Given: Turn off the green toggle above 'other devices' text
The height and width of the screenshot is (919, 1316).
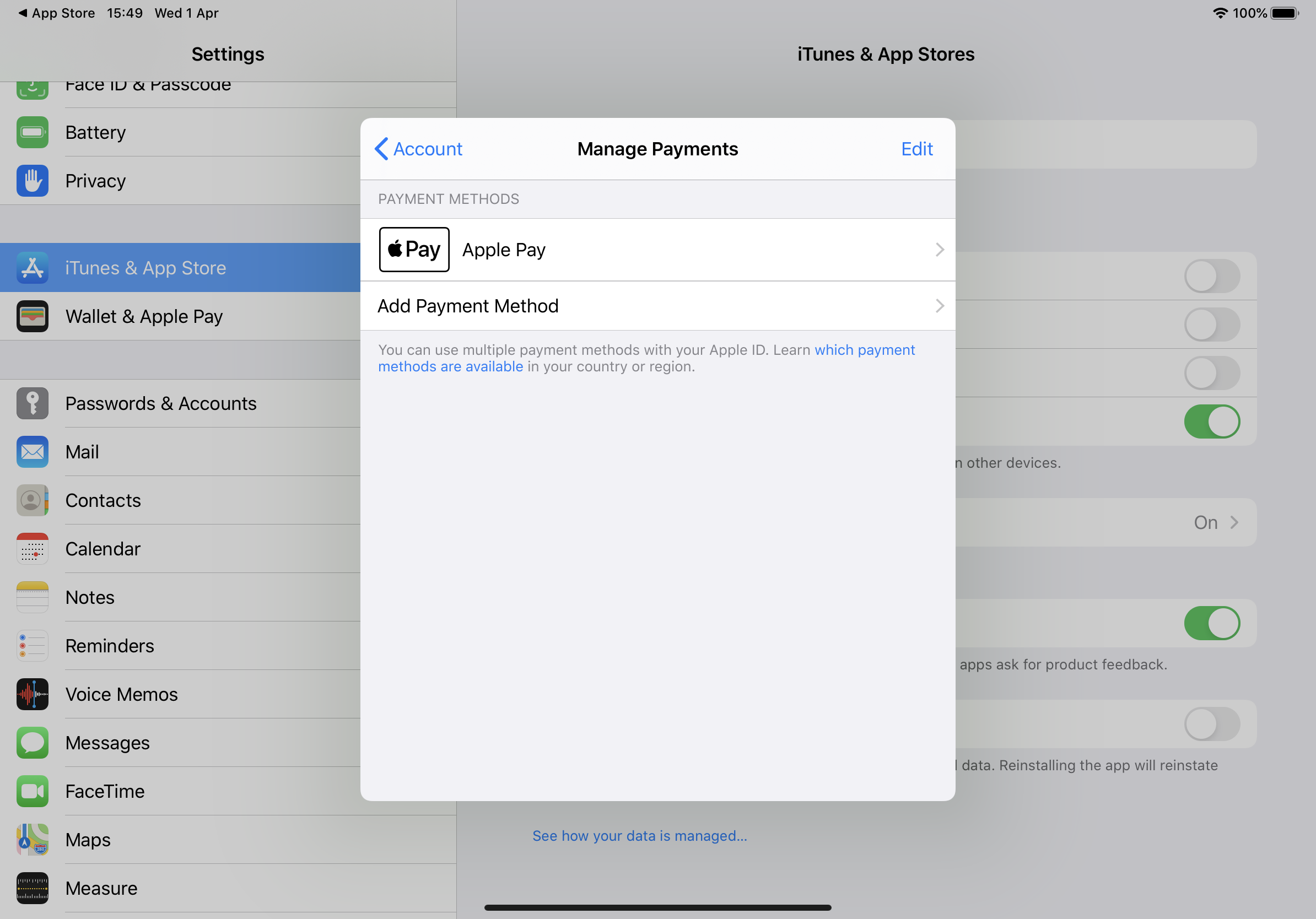Looking at the screenshot, I should (1212, 421).
